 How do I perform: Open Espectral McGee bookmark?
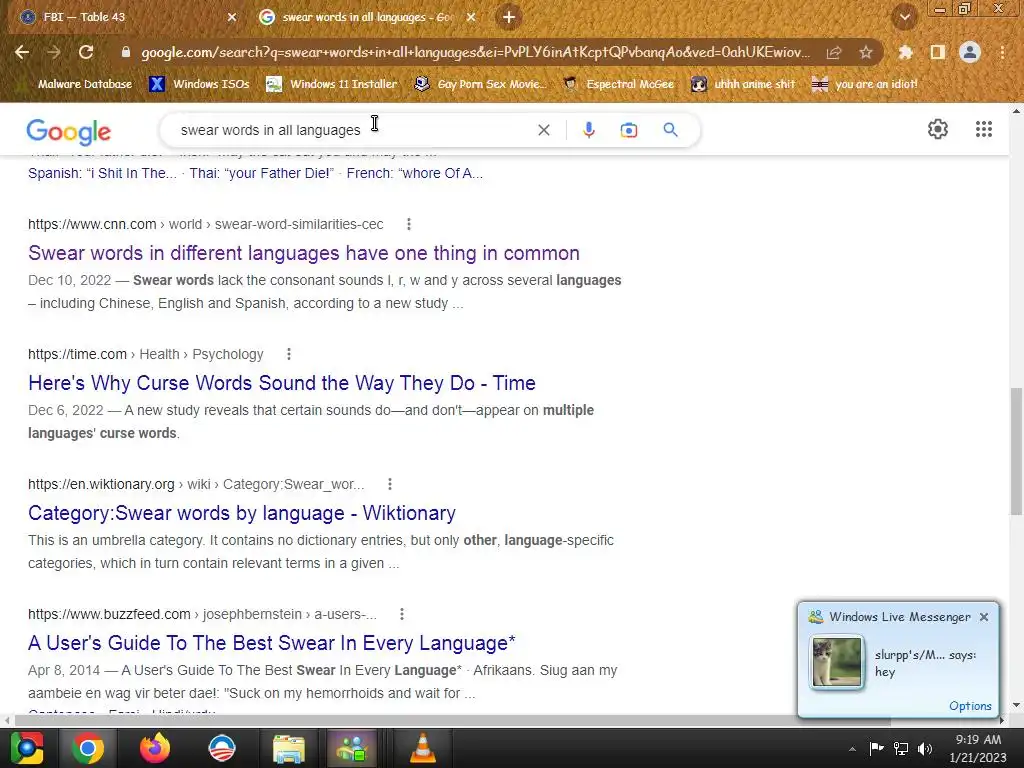click(618, 84)
